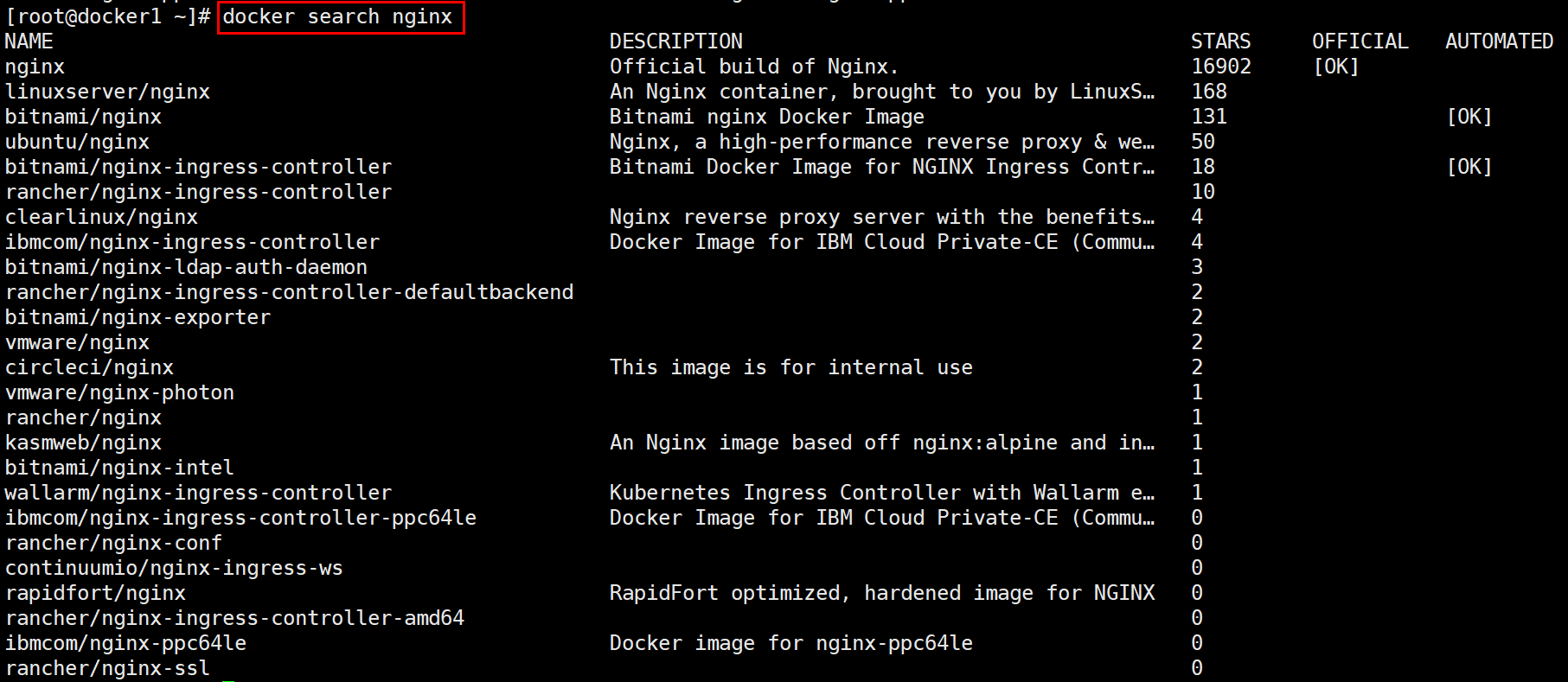Select kasmweb/nginx image name
This screenshot has width=1568, height=682.
(x=83, y=443)
